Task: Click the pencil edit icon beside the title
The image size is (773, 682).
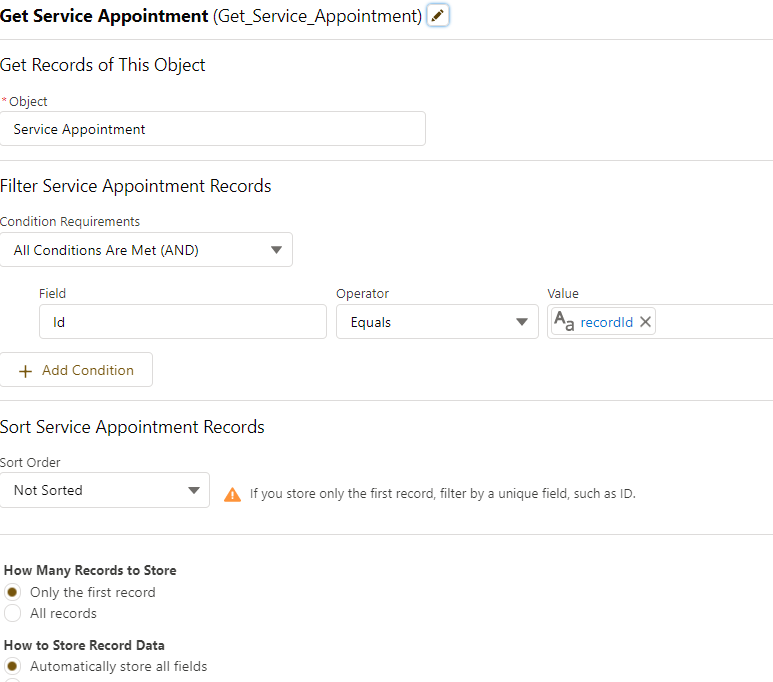Action: click(x=438, y=16)
